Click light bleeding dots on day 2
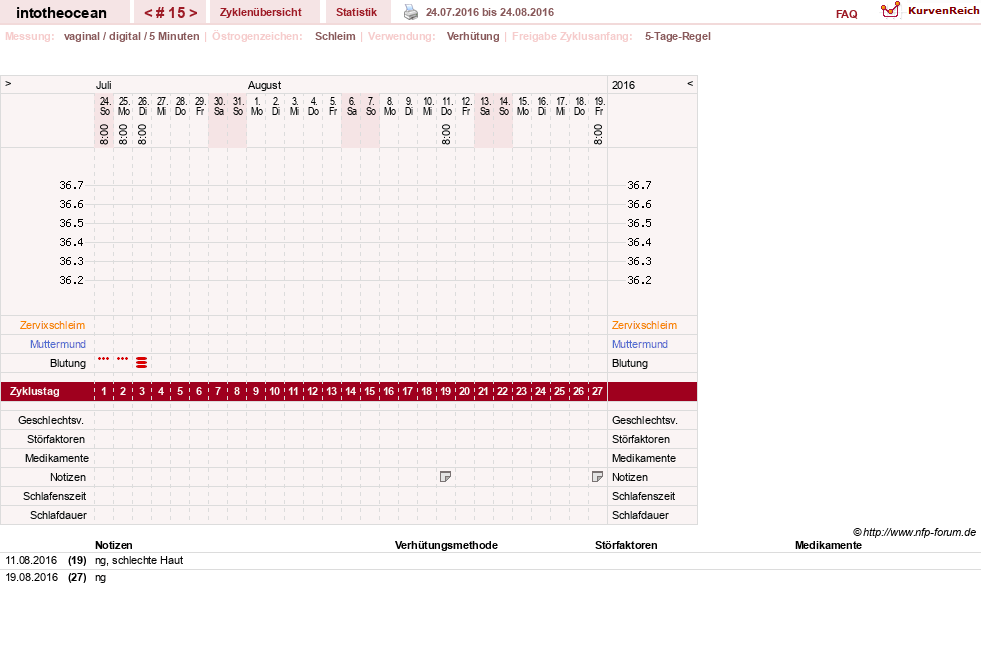Viewport: 981px width, 664px height. coord(123,359)
